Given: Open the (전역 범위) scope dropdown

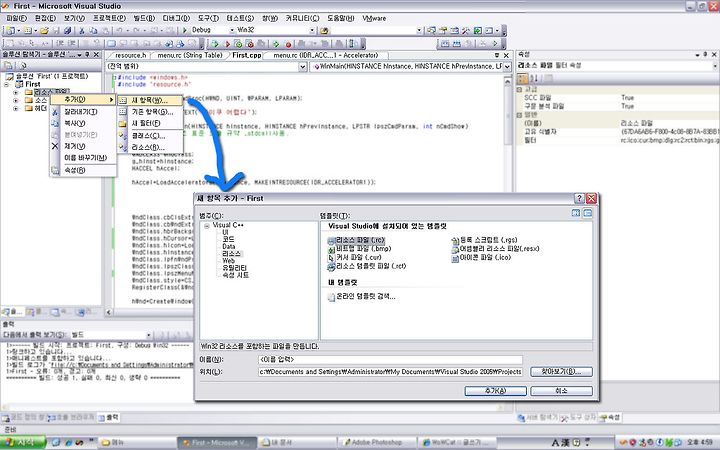Looking at the screenshot, I should coord(302,67).
